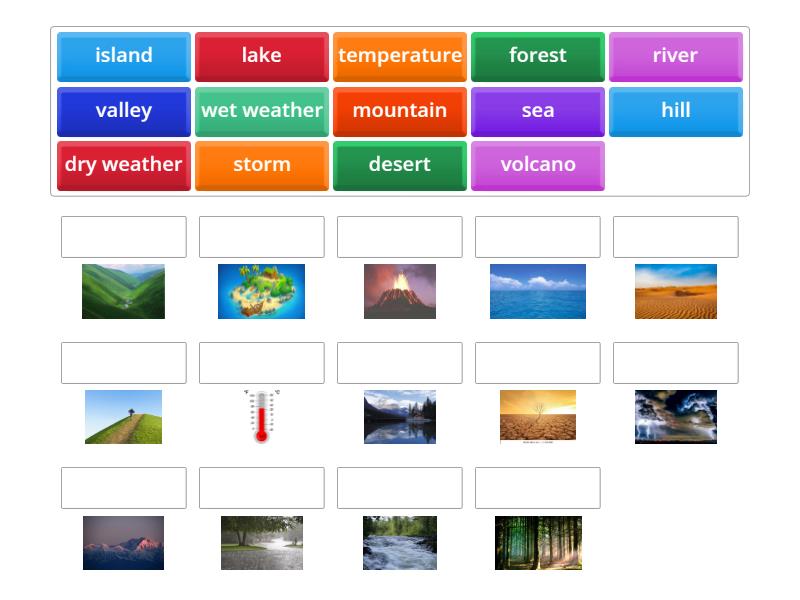Click the sunlit forest image
Screen dimensions: 800x600
tap(537, 543)
